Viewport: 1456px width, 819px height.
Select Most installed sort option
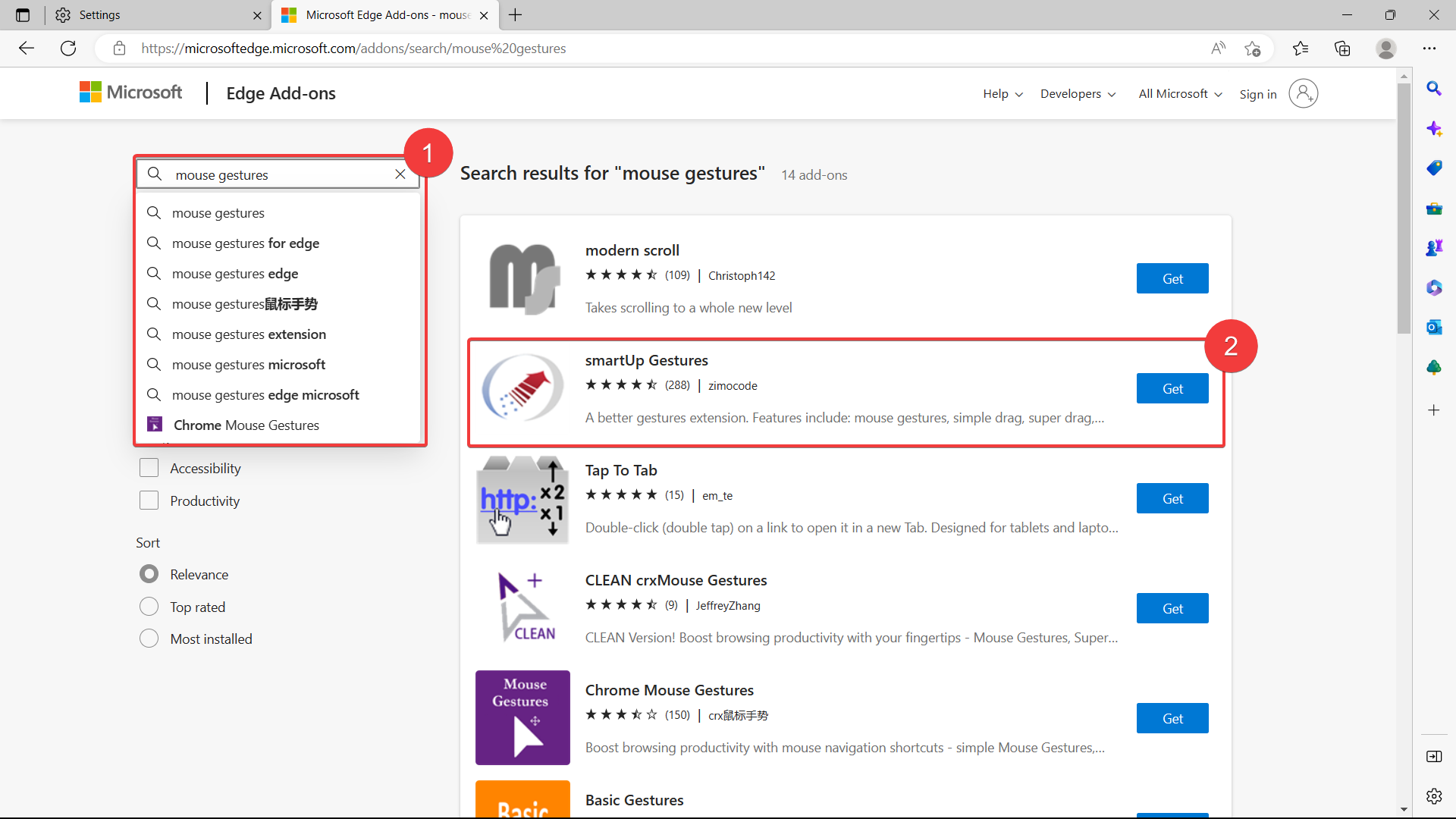tap(149, 639)
